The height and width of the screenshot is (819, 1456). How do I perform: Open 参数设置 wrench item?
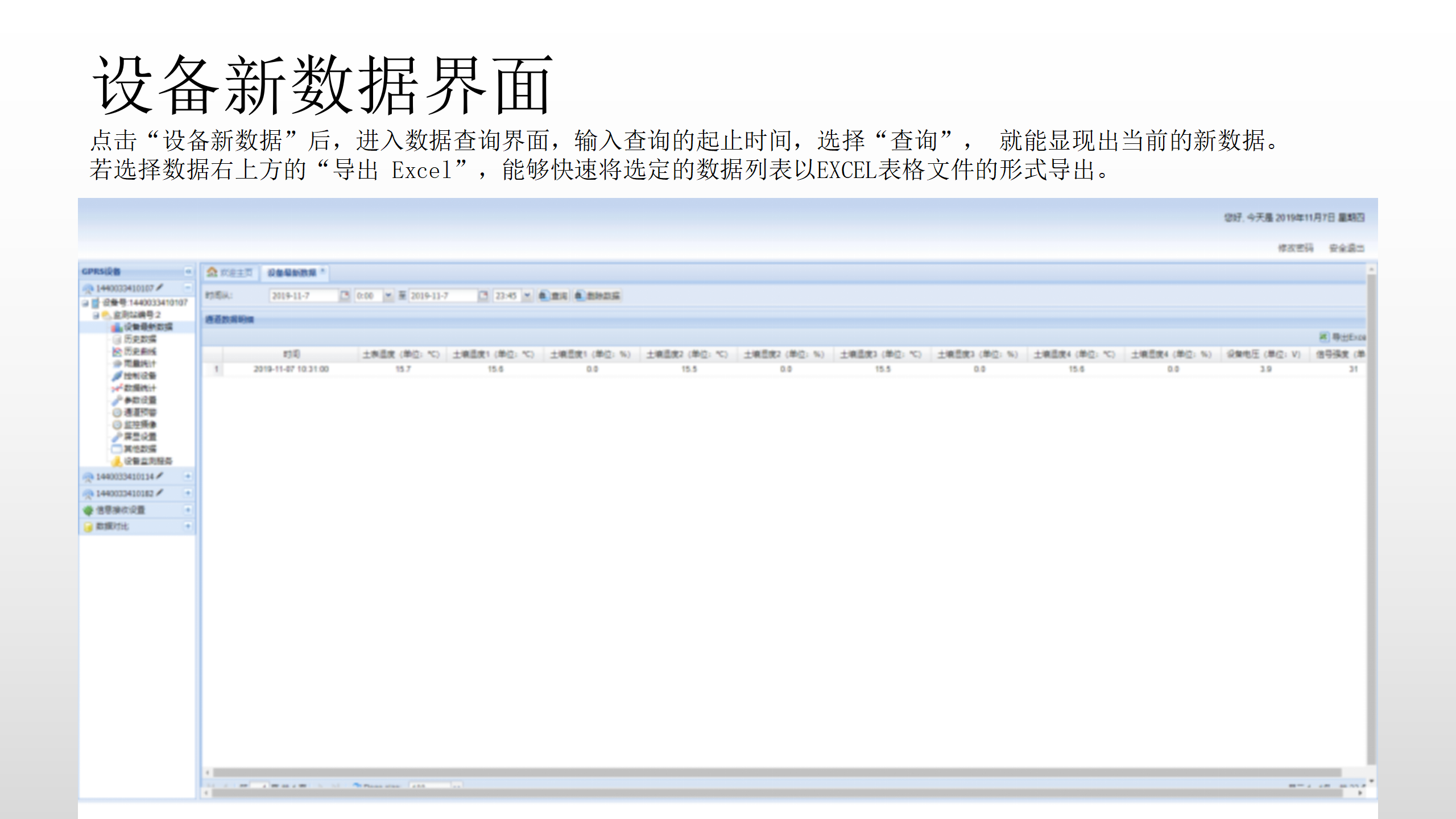(140, 400)
